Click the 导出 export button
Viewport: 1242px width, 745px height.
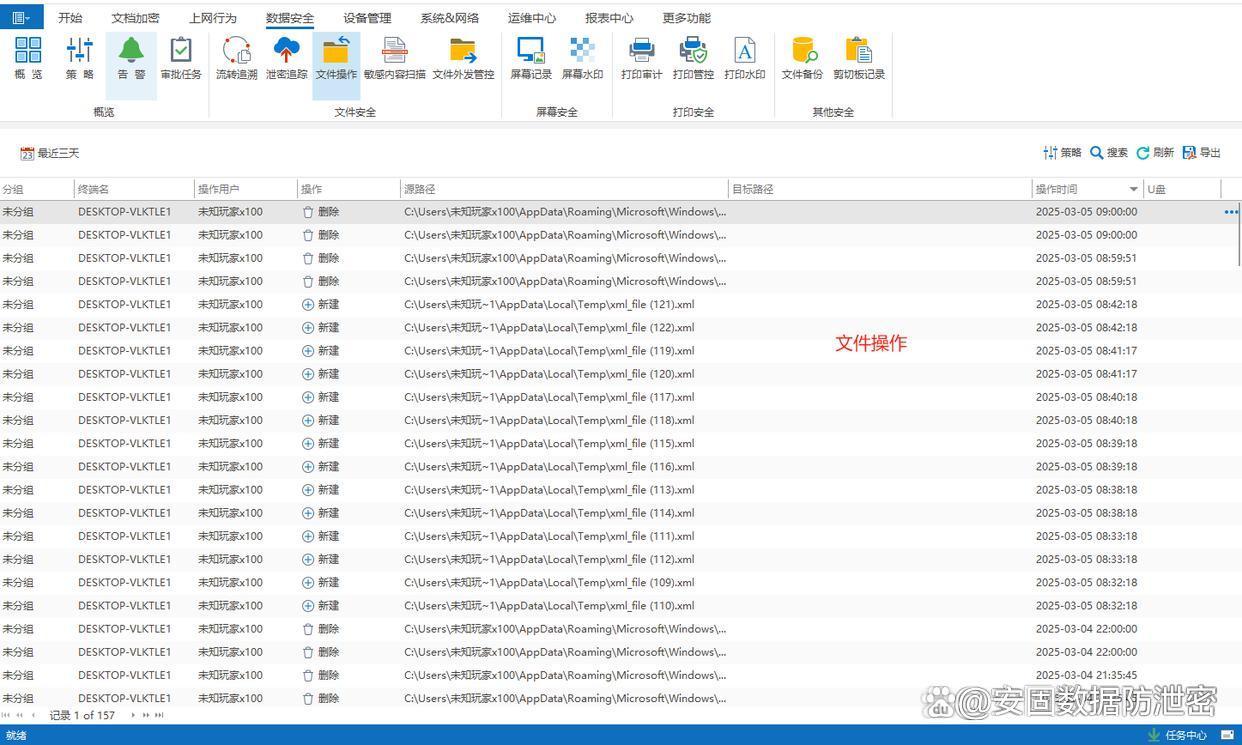pos(1202,153)
